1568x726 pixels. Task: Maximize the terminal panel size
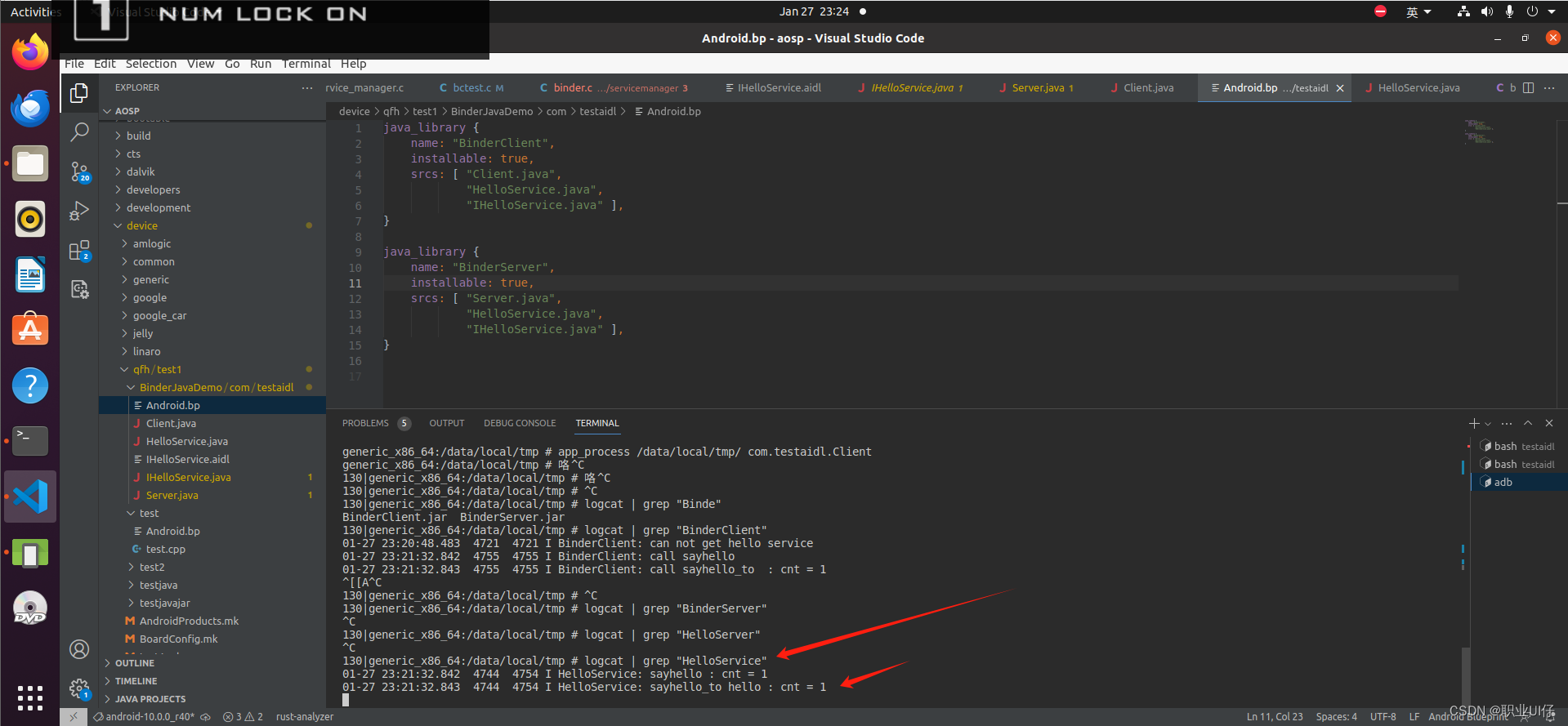pos(1528,423)
